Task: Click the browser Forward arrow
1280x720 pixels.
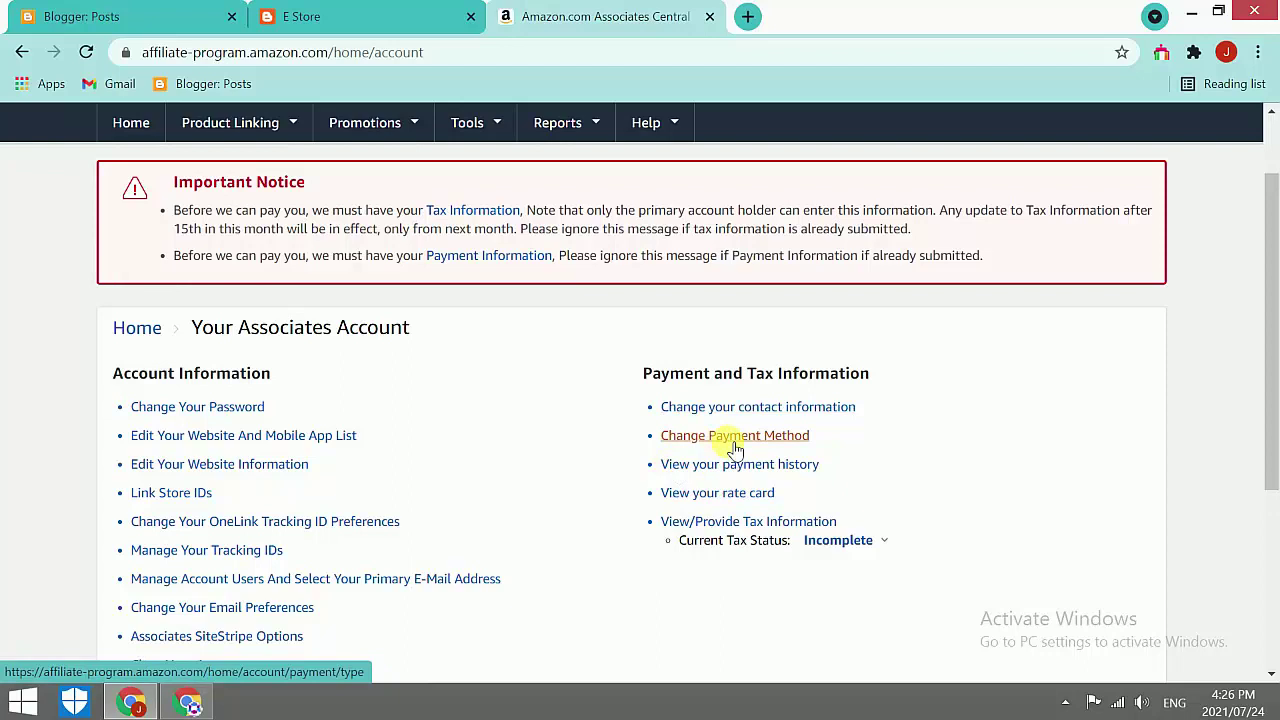Action: pos(54,52)
